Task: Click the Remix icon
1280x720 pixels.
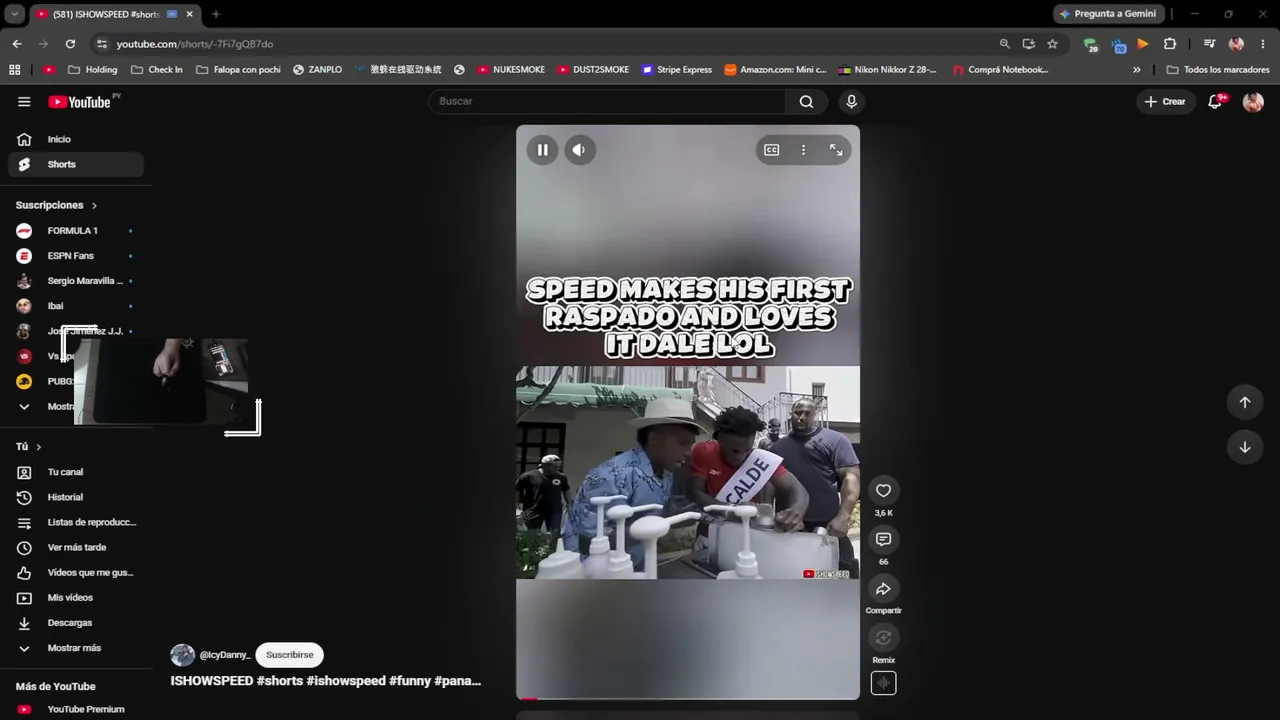Action: (x=883, y=637)
